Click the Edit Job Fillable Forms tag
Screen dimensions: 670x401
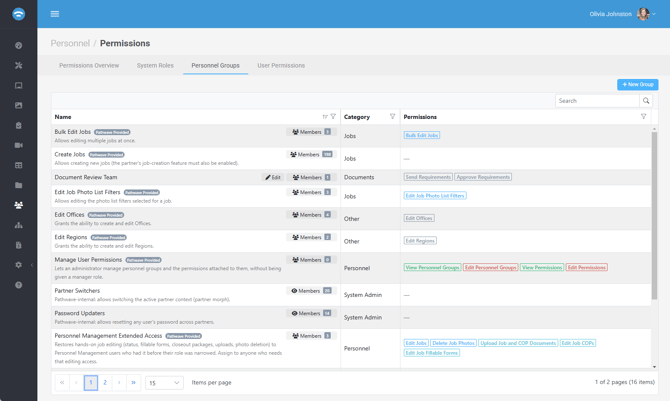(x=432, y=353)
